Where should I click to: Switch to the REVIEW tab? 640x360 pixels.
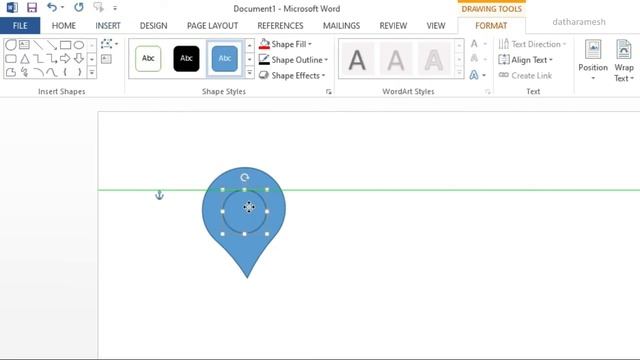pyautogui.click(x=393, y=26)
